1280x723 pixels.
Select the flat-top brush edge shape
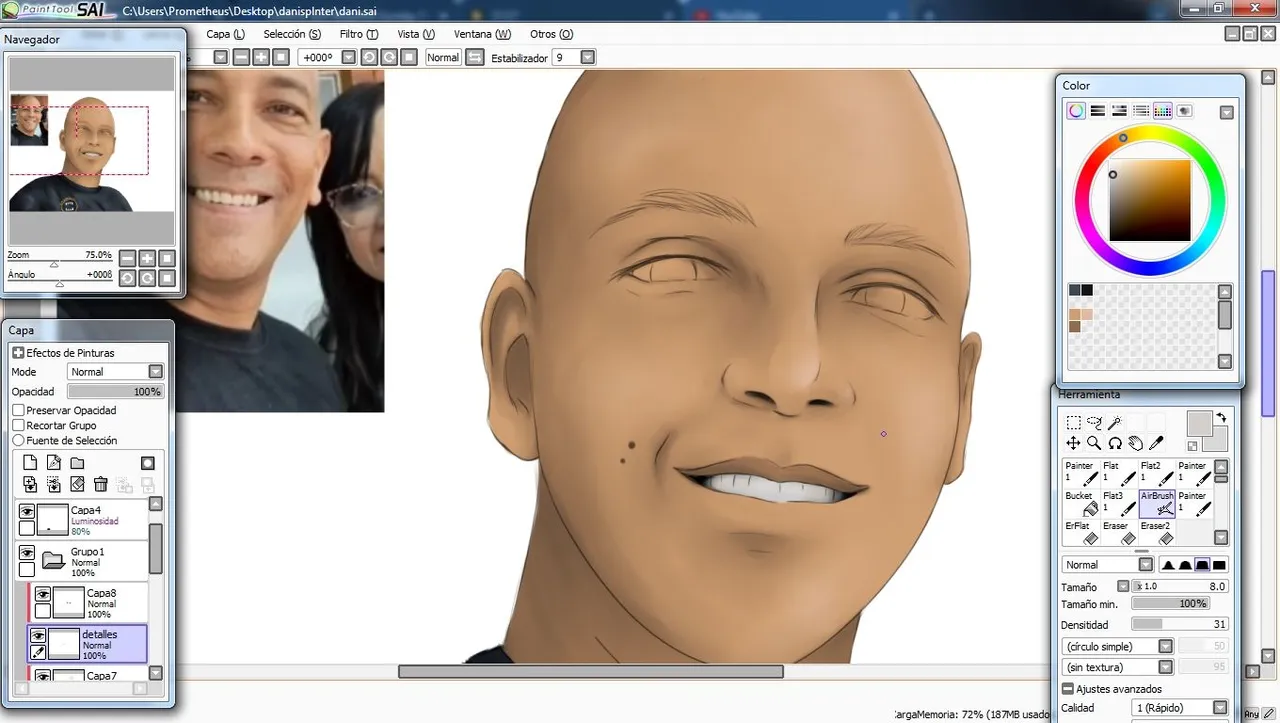(1219, 565)
